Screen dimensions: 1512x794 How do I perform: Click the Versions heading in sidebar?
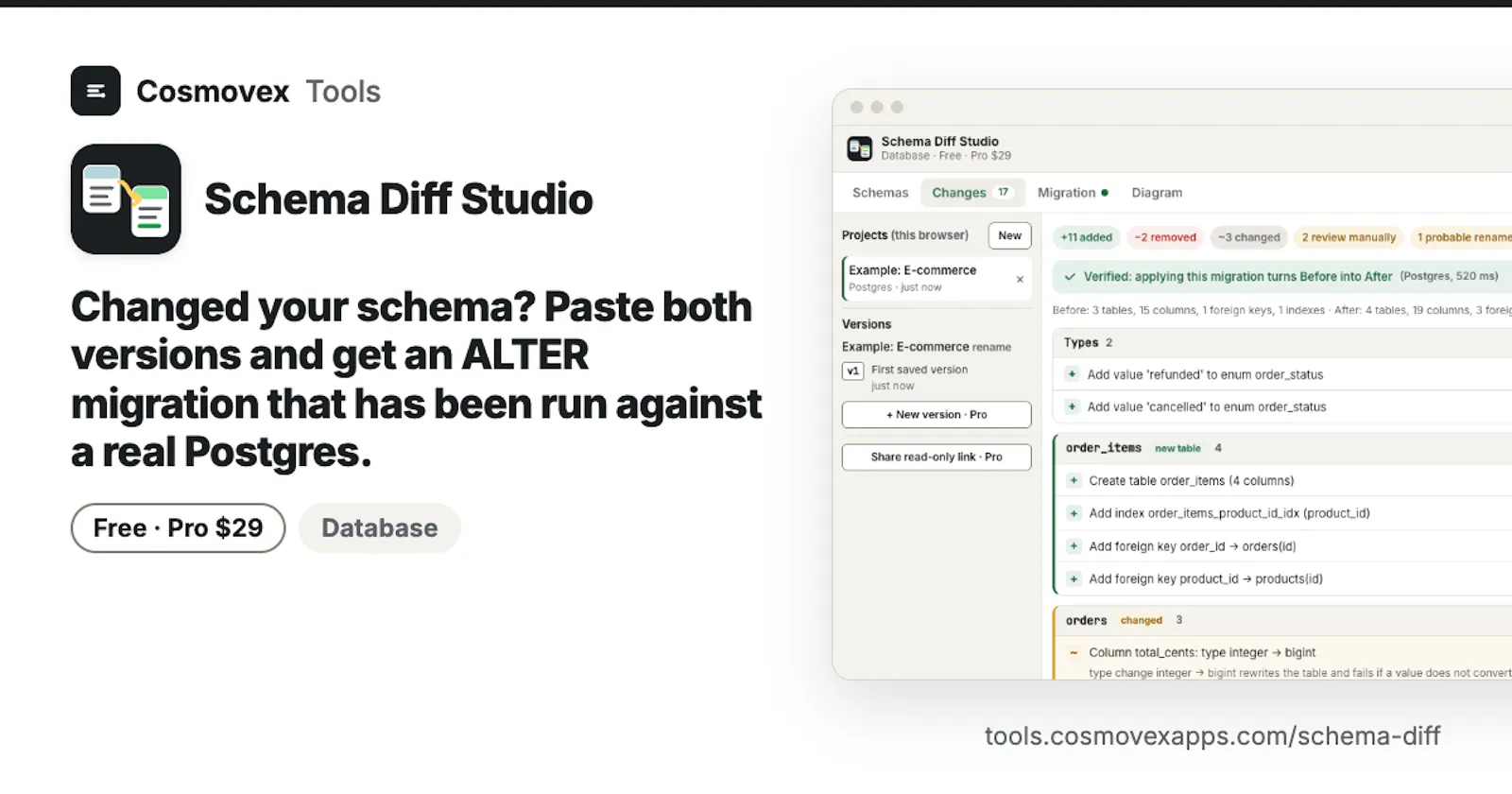pyautogui.click(x=867, y=324)
